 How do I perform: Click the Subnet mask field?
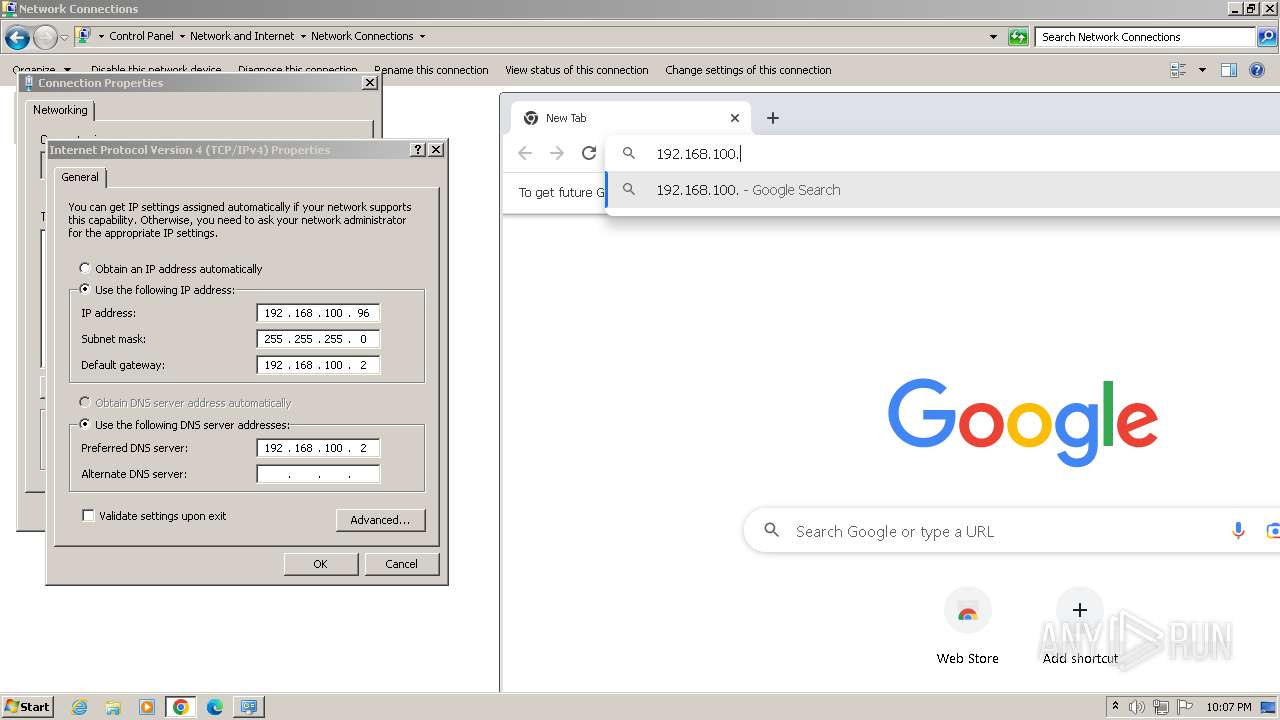tap(318, 339)
